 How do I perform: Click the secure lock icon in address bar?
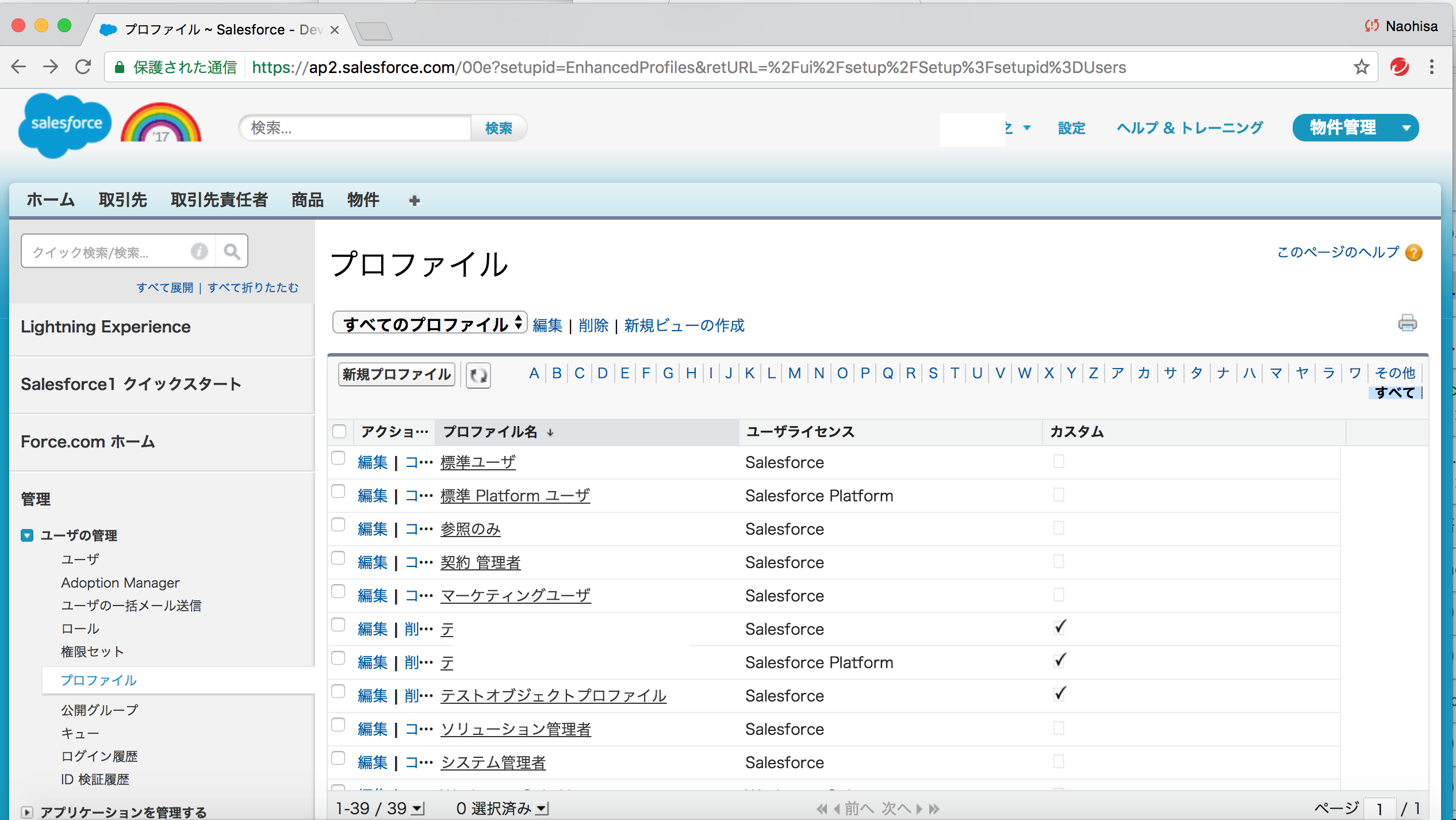[120, 67]
